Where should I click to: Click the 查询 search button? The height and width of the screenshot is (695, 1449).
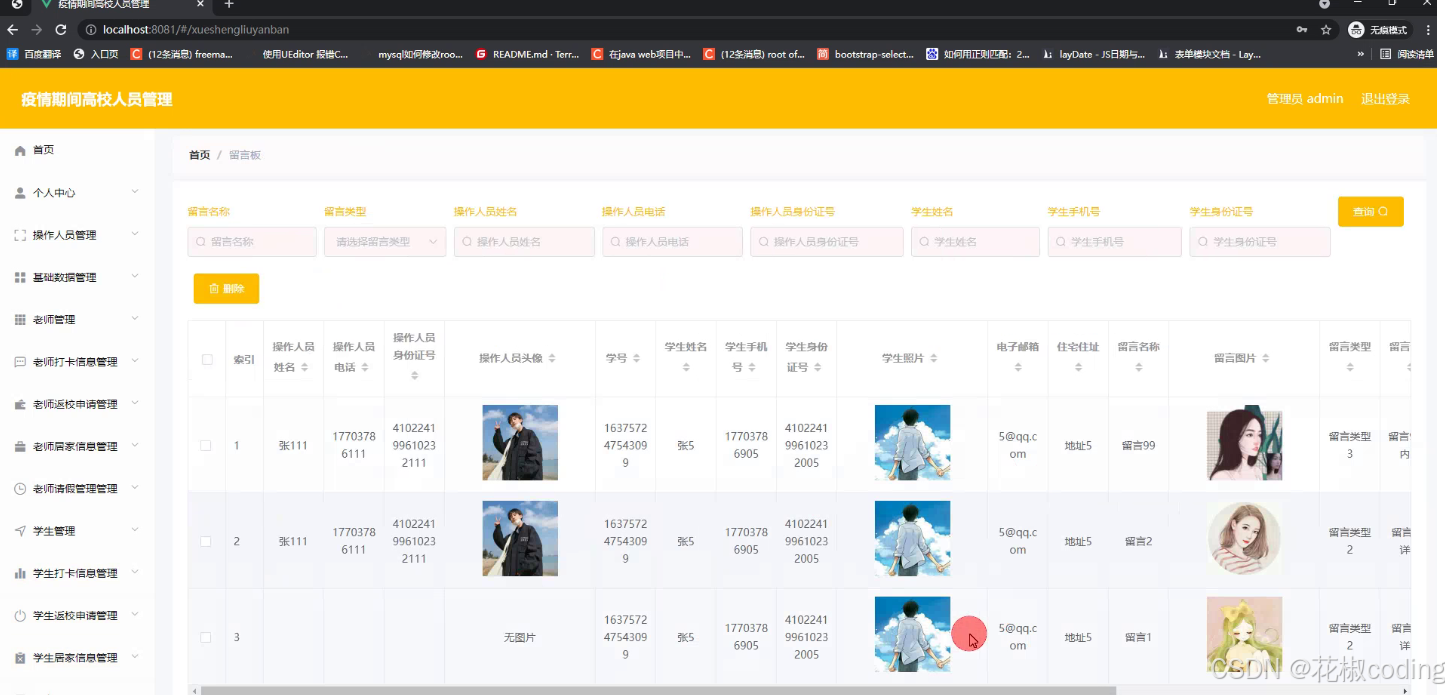1370,211
